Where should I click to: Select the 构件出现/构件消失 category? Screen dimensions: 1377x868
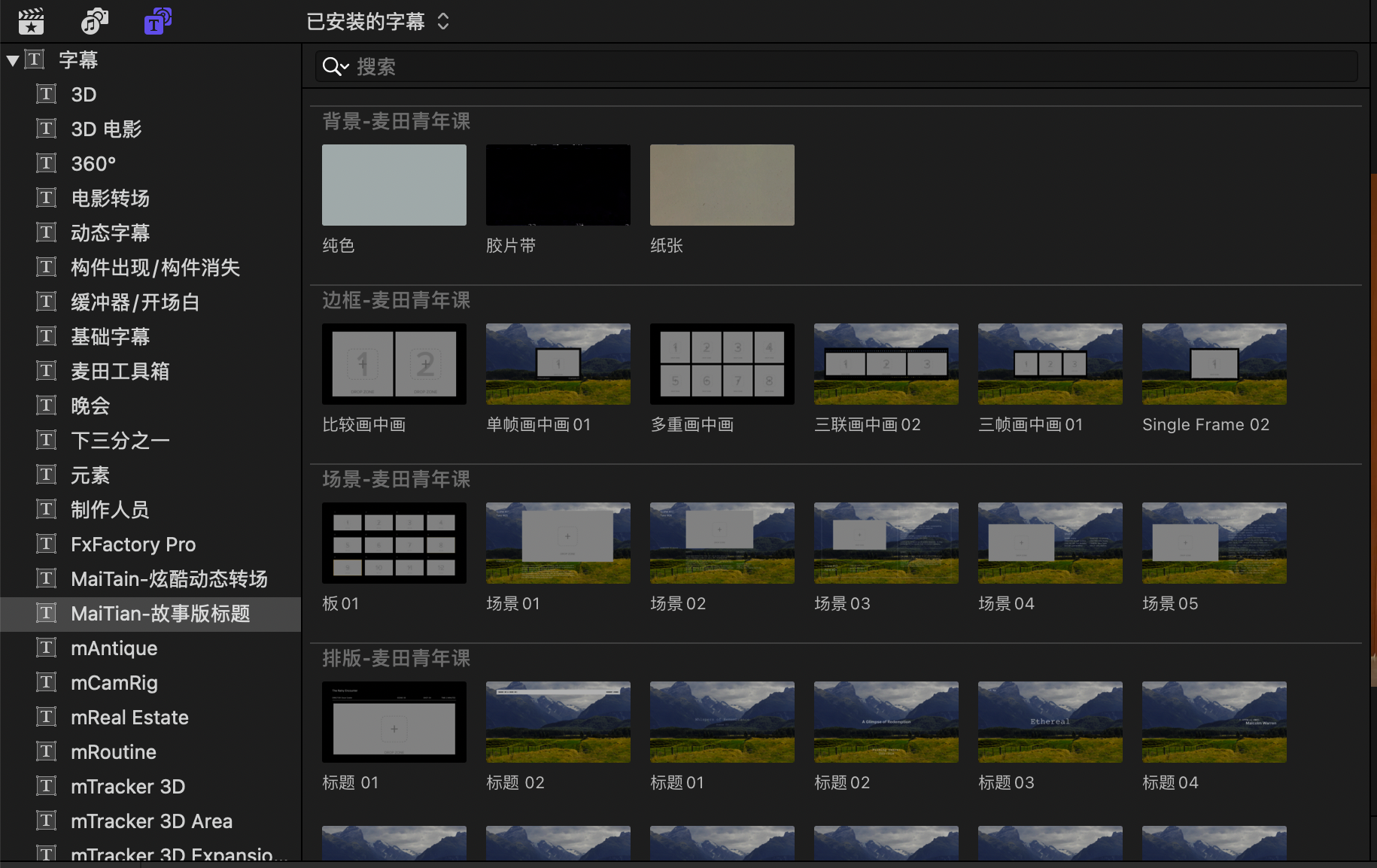tap(150, 268)
